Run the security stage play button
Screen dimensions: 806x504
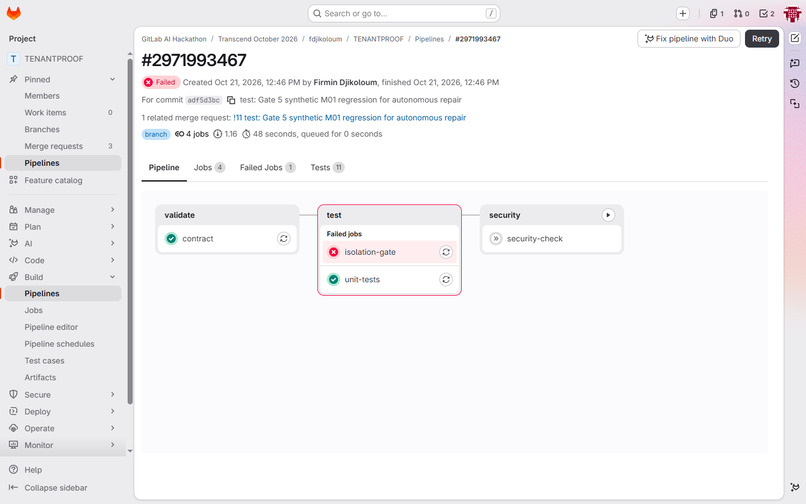[x=608, y=215]
